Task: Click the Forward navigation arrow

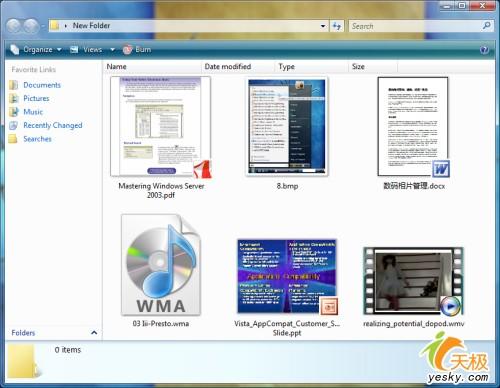Action: (31, 26)
